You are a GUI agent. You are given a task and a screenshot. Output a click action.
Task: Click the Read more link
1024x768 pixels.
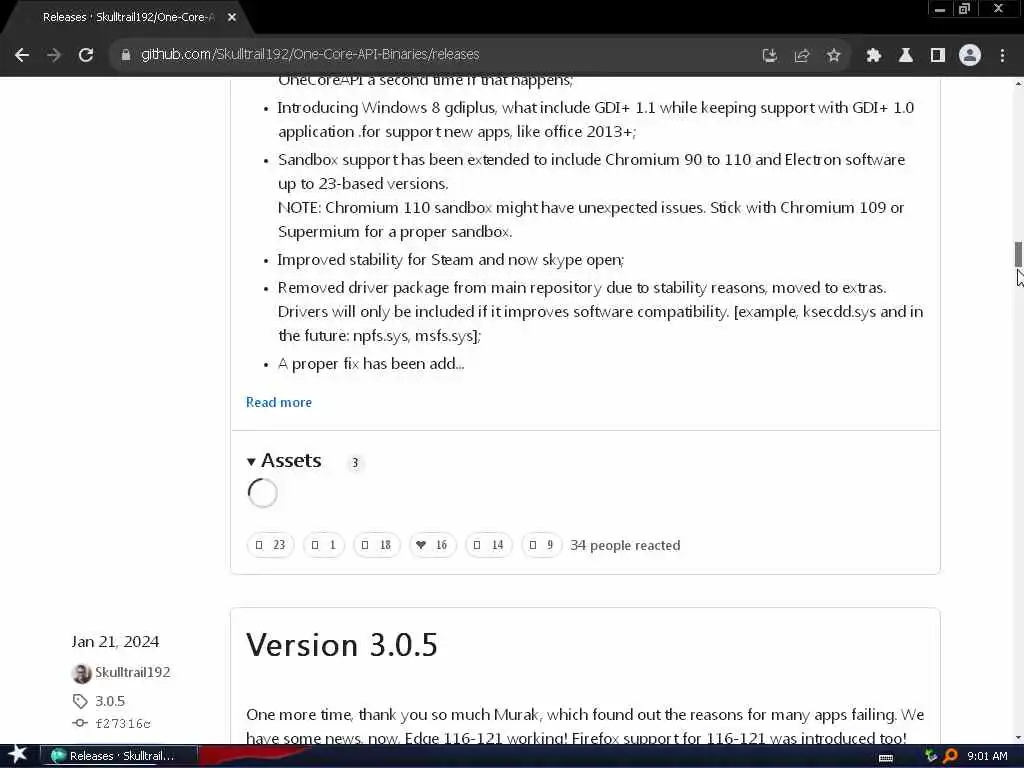[279, 402]
